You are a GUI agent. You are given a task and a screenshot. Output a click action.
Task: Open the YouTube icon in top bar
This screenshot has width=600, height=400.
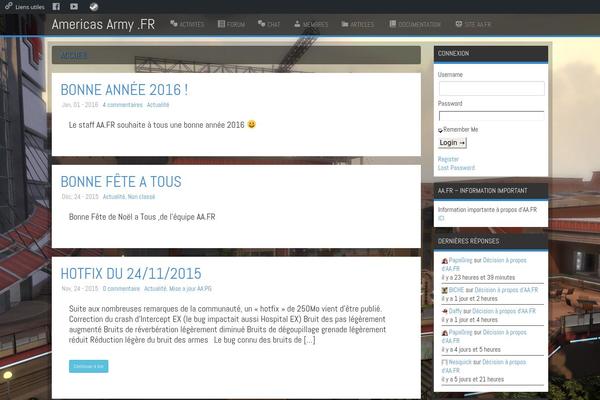pos(74,7)
